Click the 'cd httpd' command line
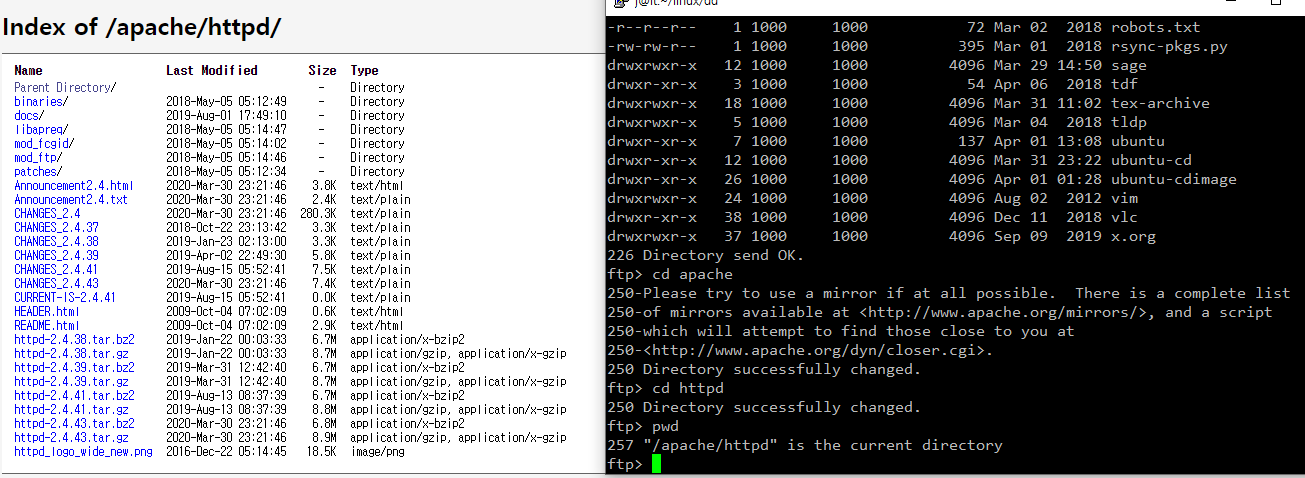The height and width of the screenshot is (478, 1305). click(x=665, y=388)
